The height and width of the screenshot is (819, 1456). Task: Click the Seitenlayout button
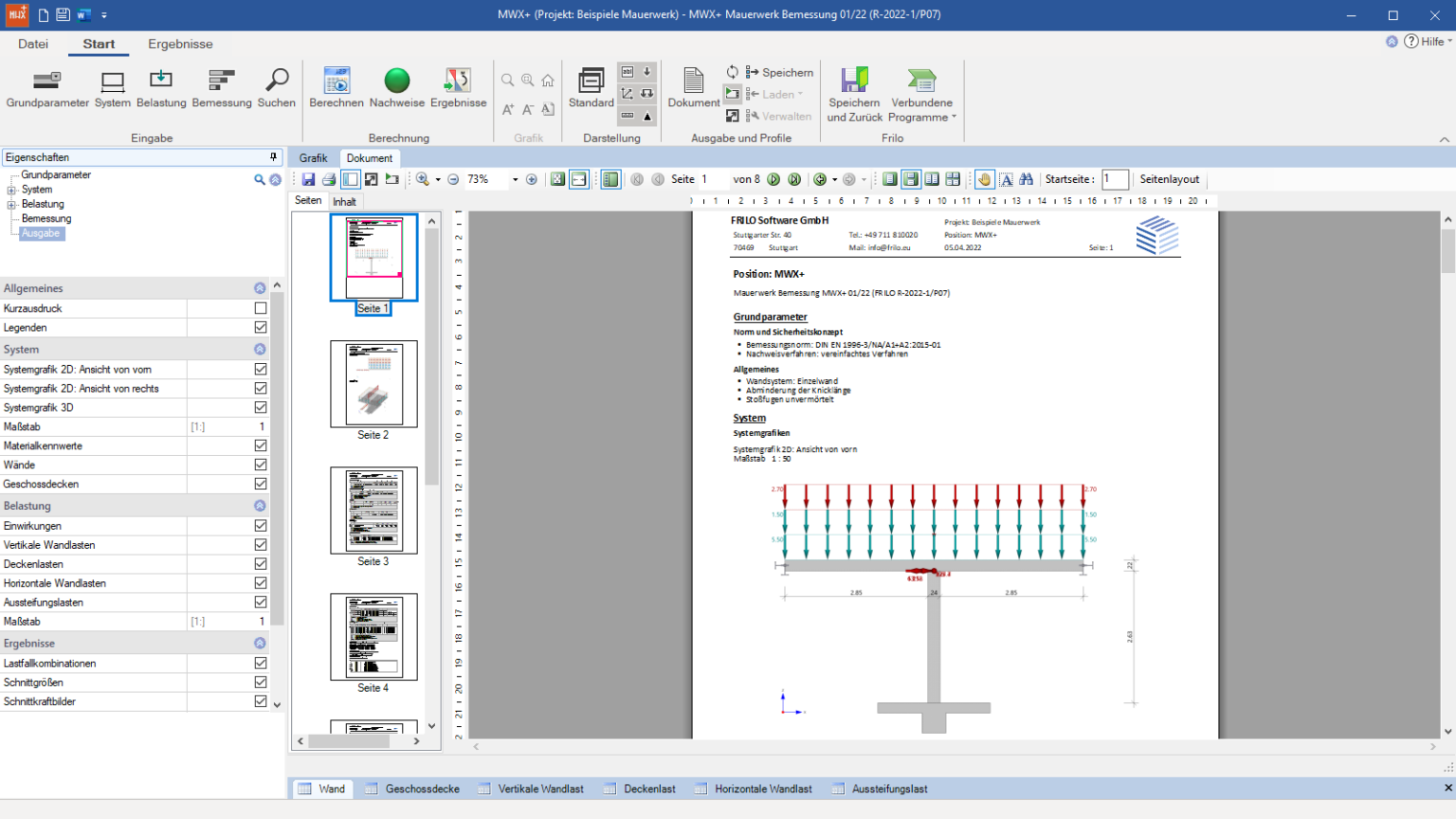(1169, 179)
